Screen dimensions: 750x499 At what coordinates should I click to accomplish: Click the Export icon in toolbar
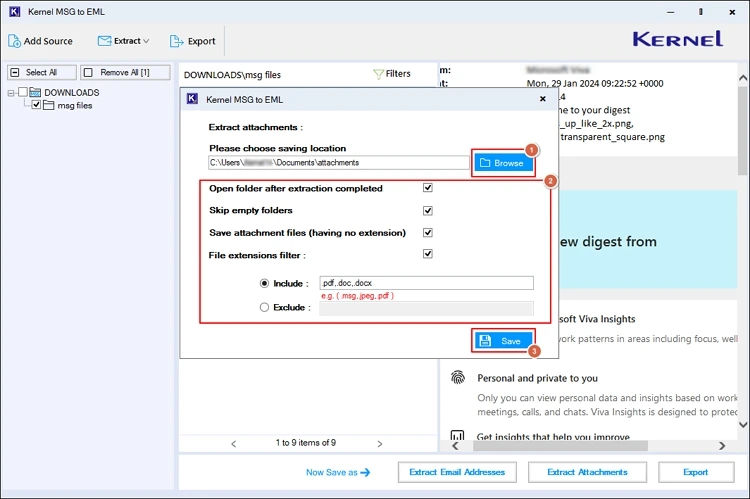(x=177, y=41)
